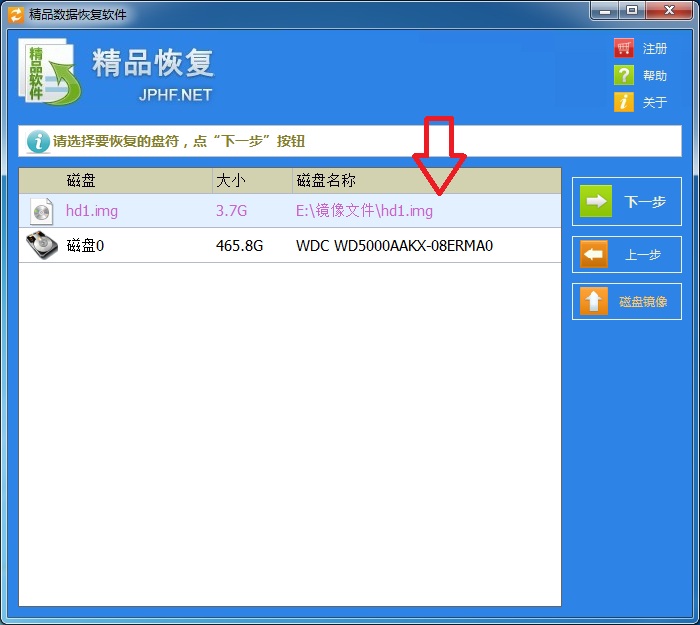
Task: Select the 磁盘0 hard disk row
Action: coord(290,245)
